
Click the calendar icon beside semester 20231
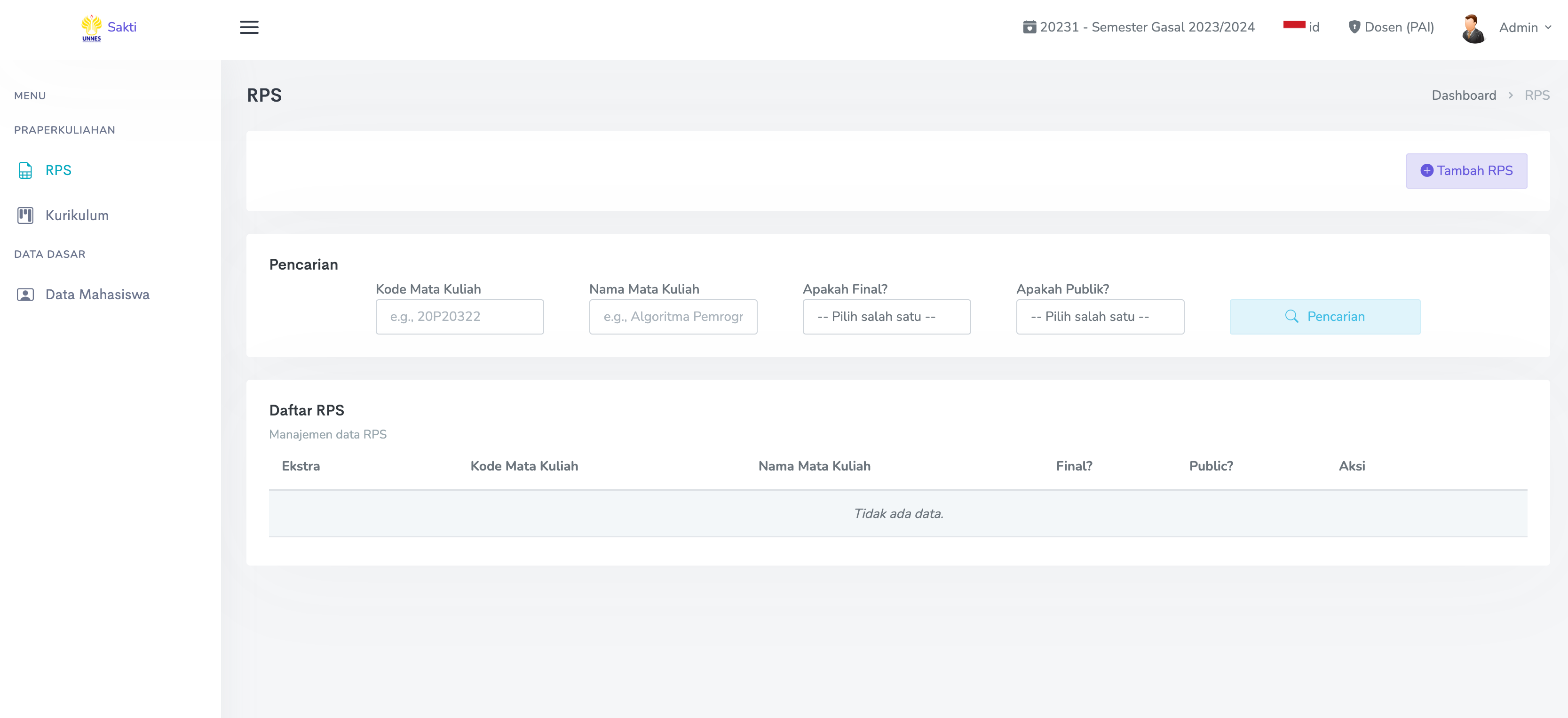click(x=1029, y=27)
